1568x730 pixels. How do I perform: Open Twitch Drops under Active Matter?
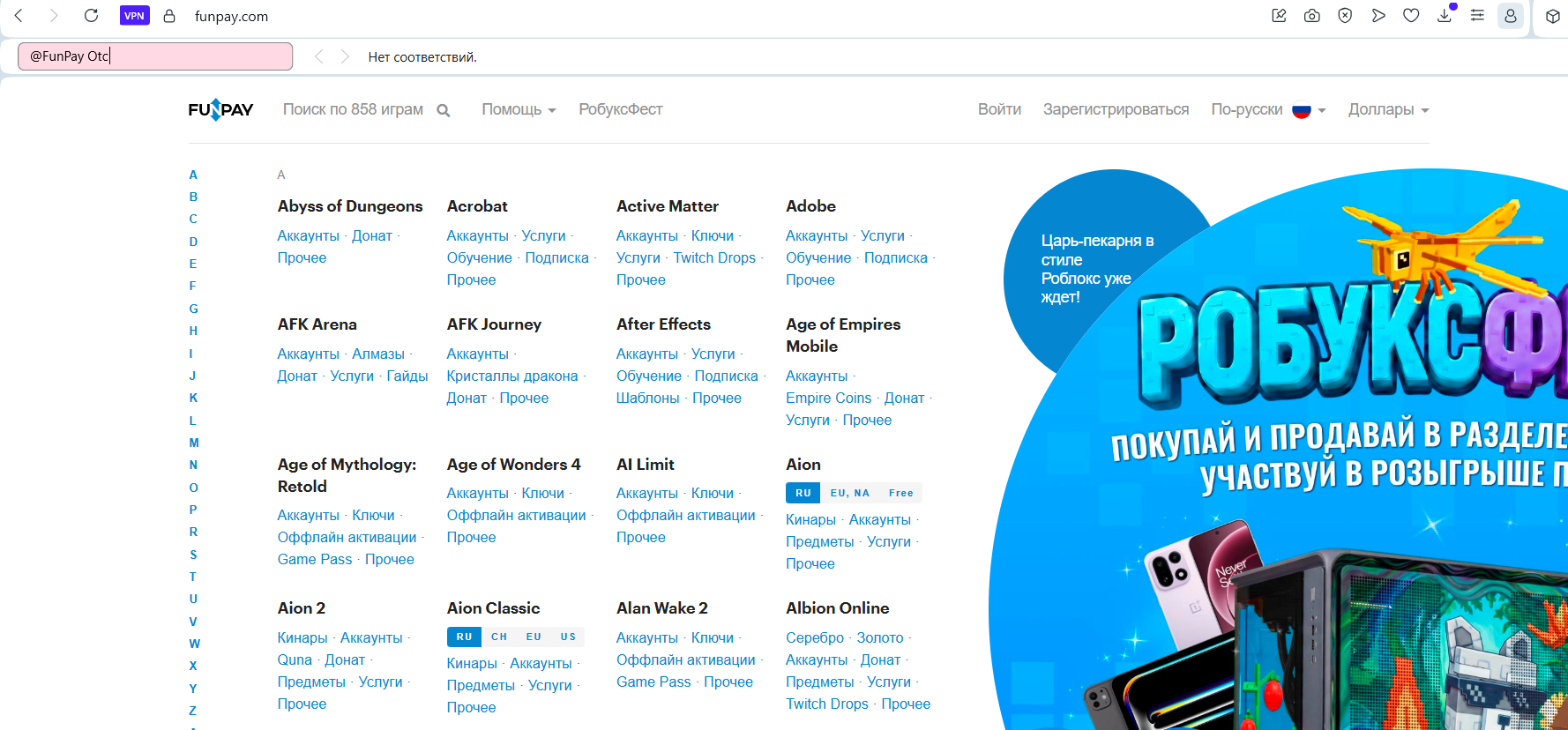[x=714, y=257]
